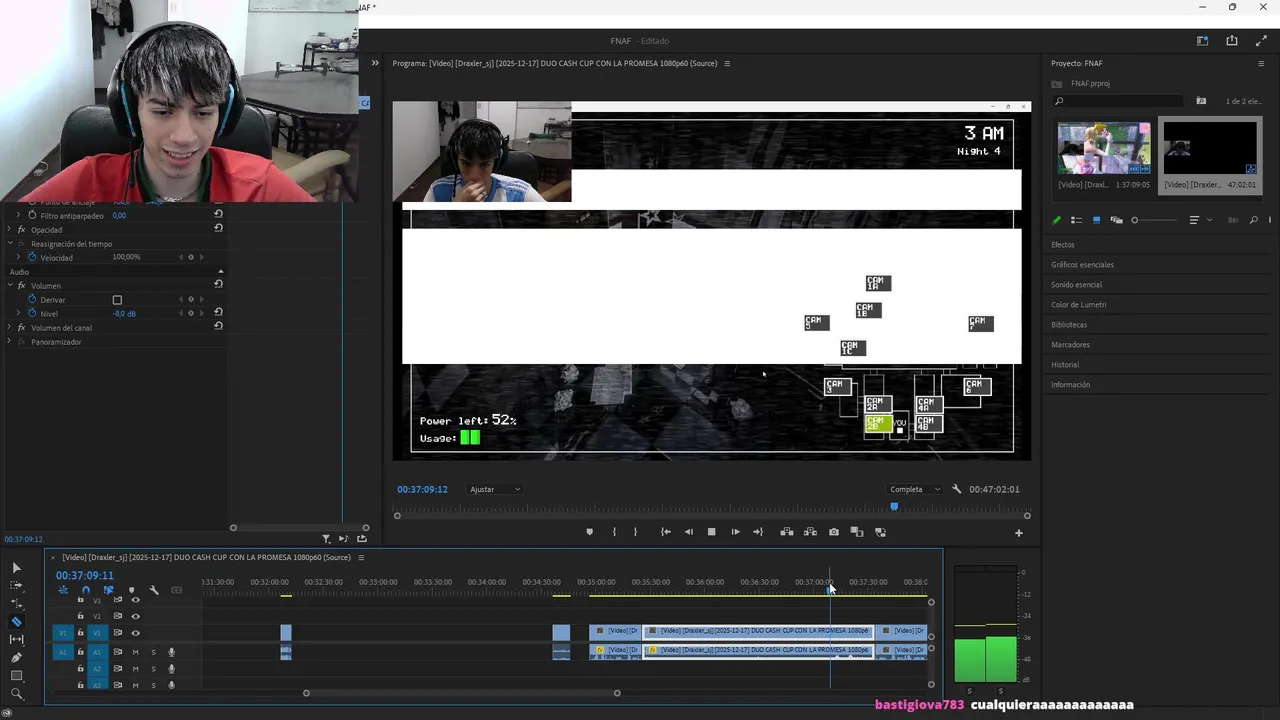Toggle closed captions track button

[x=177, y=590]
